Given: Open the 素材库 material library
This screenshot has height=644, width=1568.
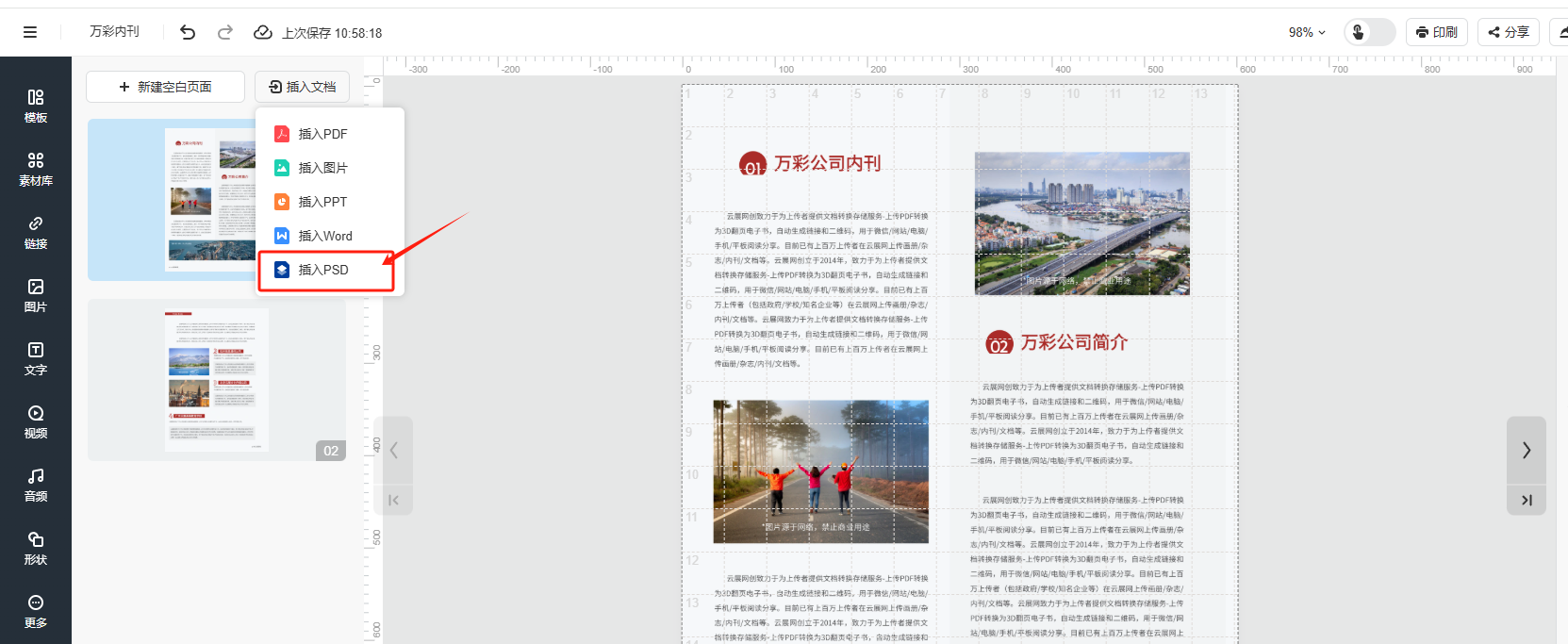Looking at the screenshot, I should (x=36, y=169).
